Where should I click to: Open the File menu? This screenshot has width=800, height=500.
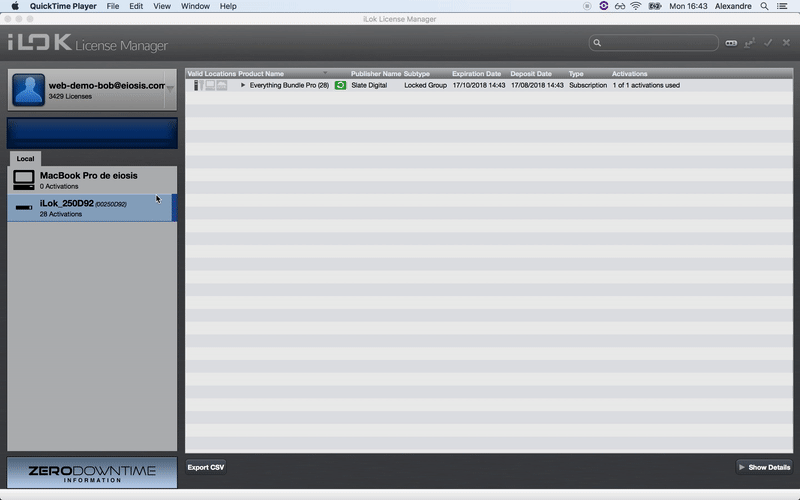click(x=112, y=6)
